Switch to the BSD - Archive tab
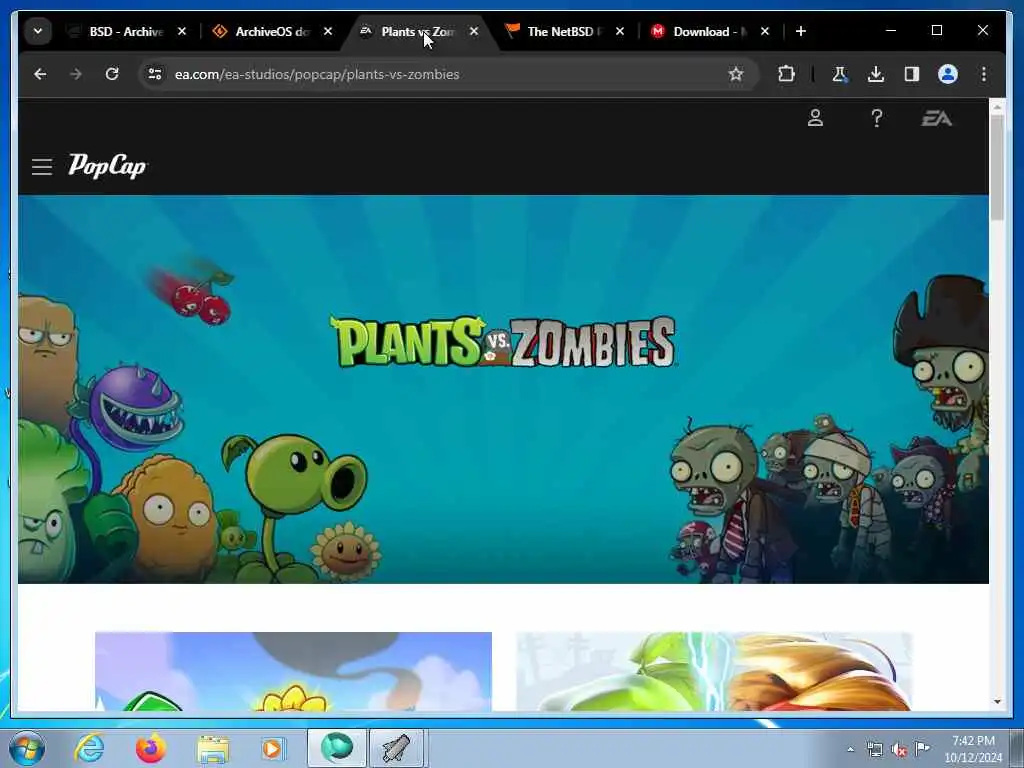This screenshot has width=1024, height=768. pos(126,31)
